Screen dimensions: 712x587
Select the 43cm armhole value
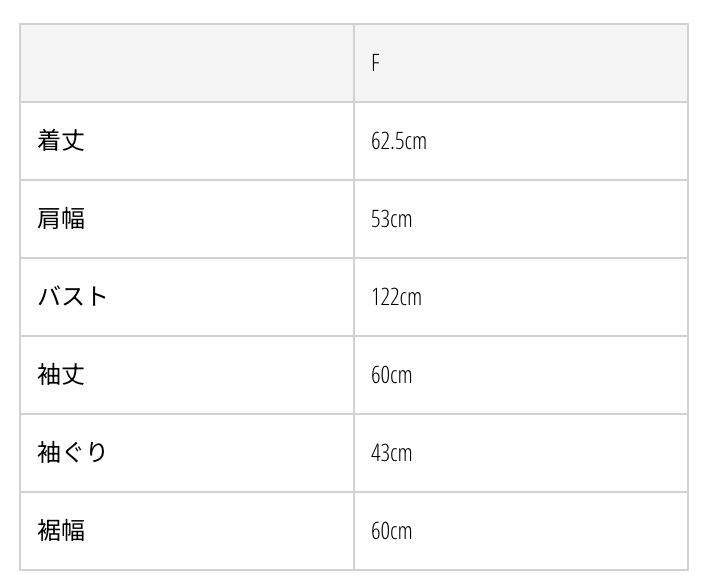(x=391, y=453)
